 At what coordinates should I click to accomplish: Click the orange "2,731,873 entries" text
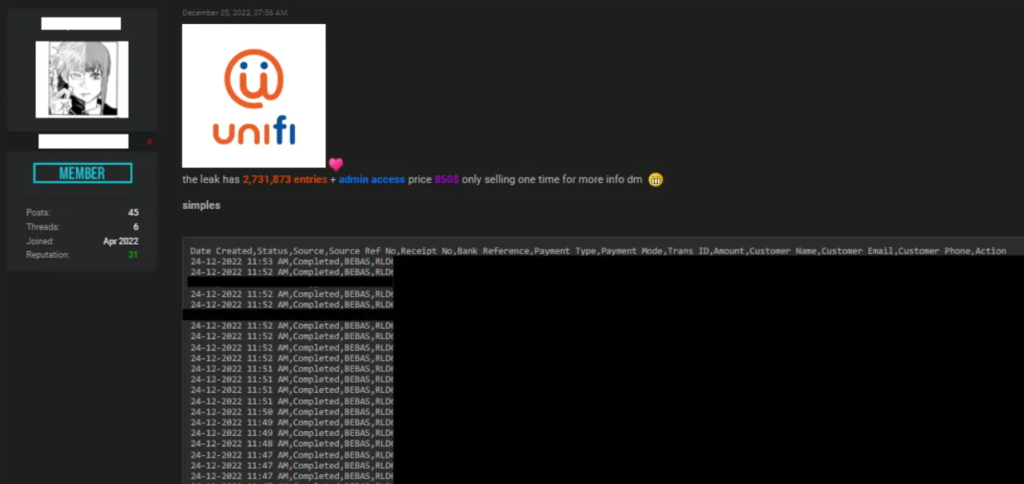pos(284,180)
